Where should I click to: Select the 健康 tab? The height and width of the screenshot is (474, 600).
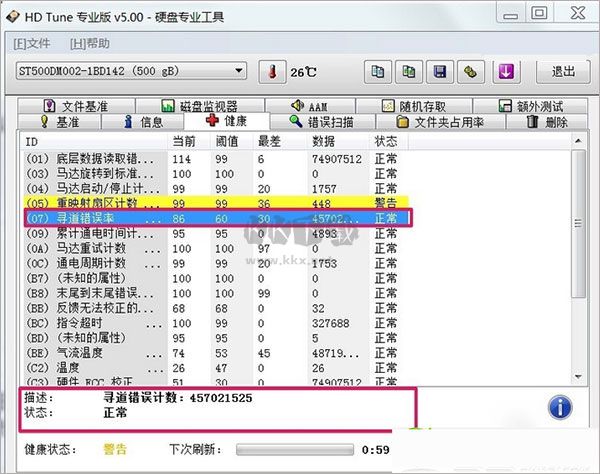(227, 121)
